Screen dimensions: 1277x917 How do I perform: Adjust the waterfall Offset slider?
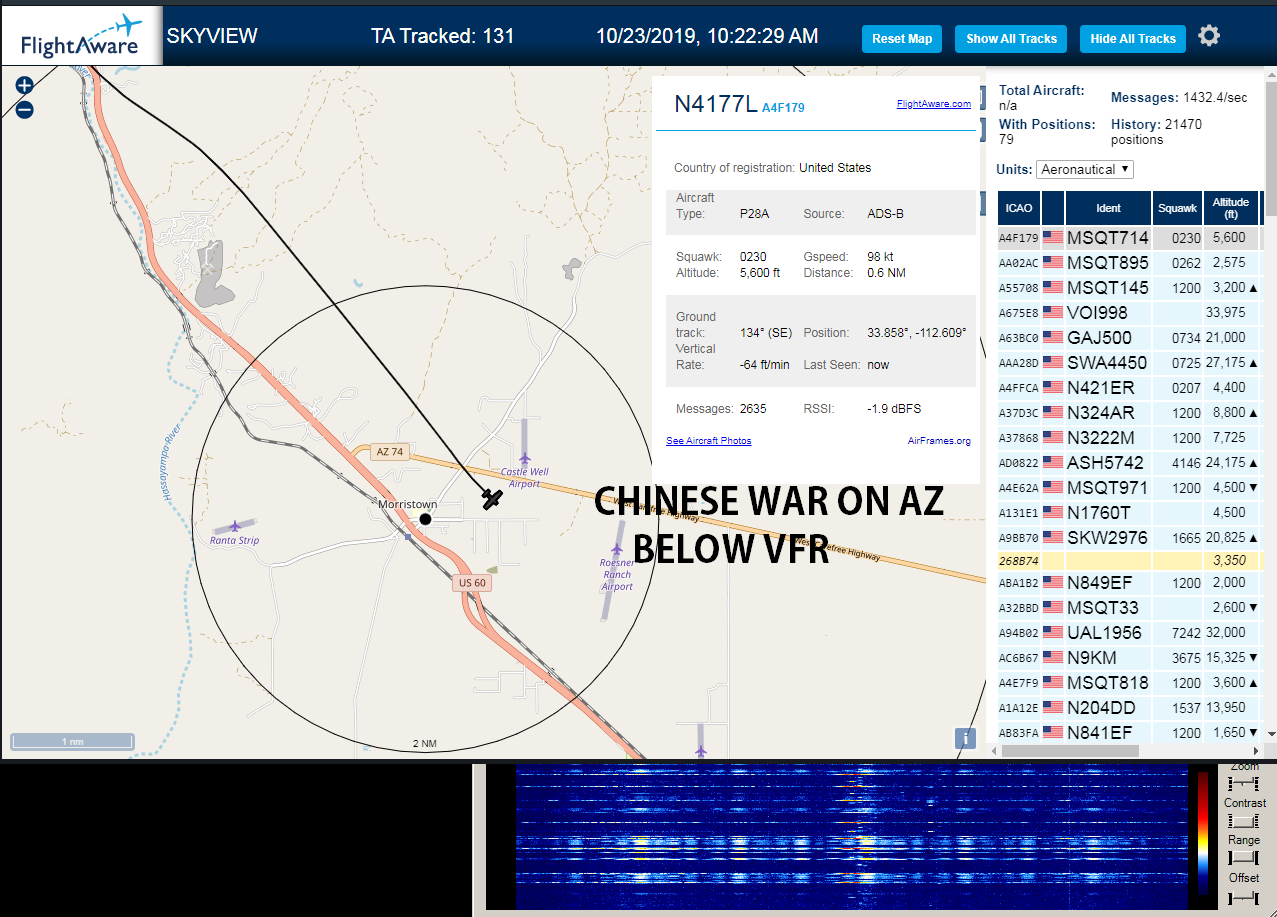pyautogui.click(x=1244, y=897)
